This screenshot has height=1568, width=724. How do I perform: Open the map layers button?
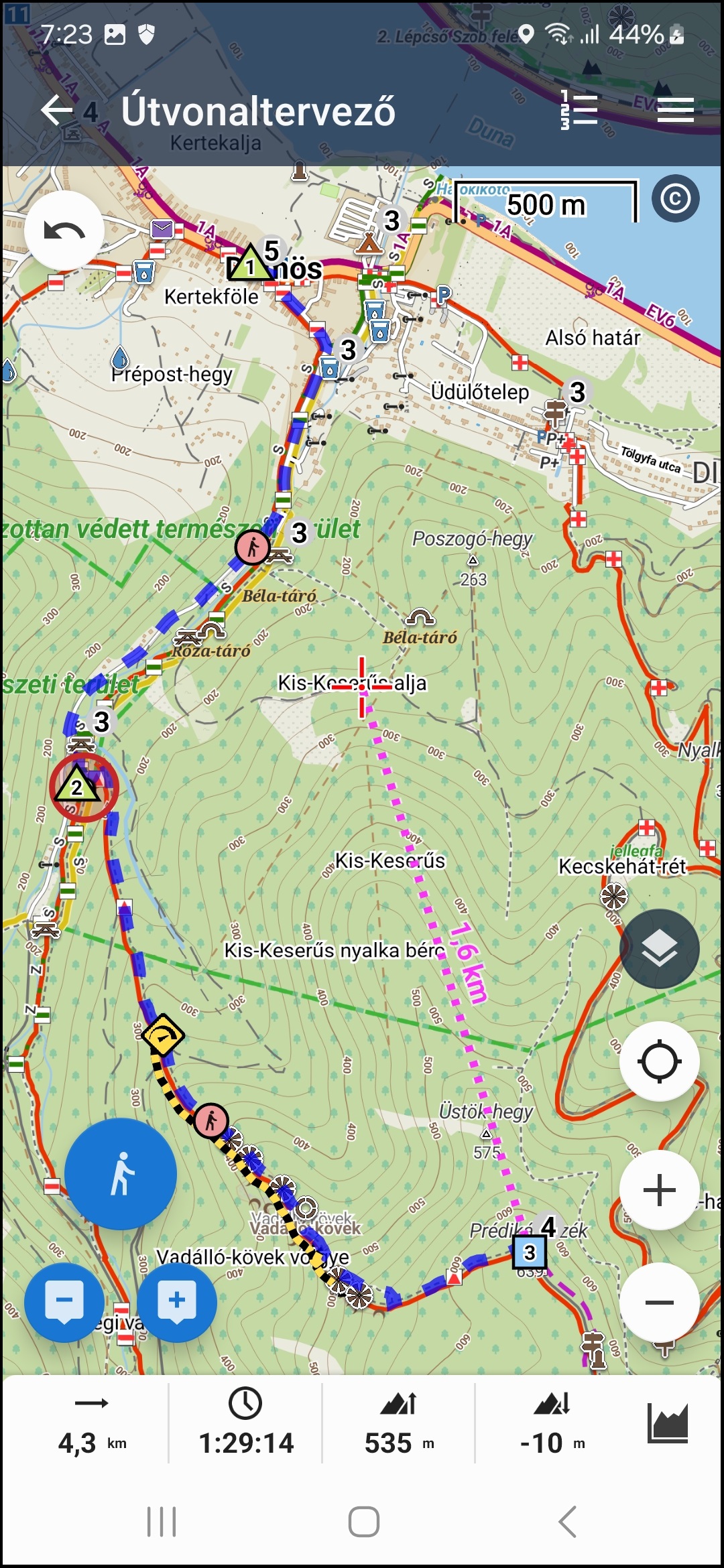(659, 948)
